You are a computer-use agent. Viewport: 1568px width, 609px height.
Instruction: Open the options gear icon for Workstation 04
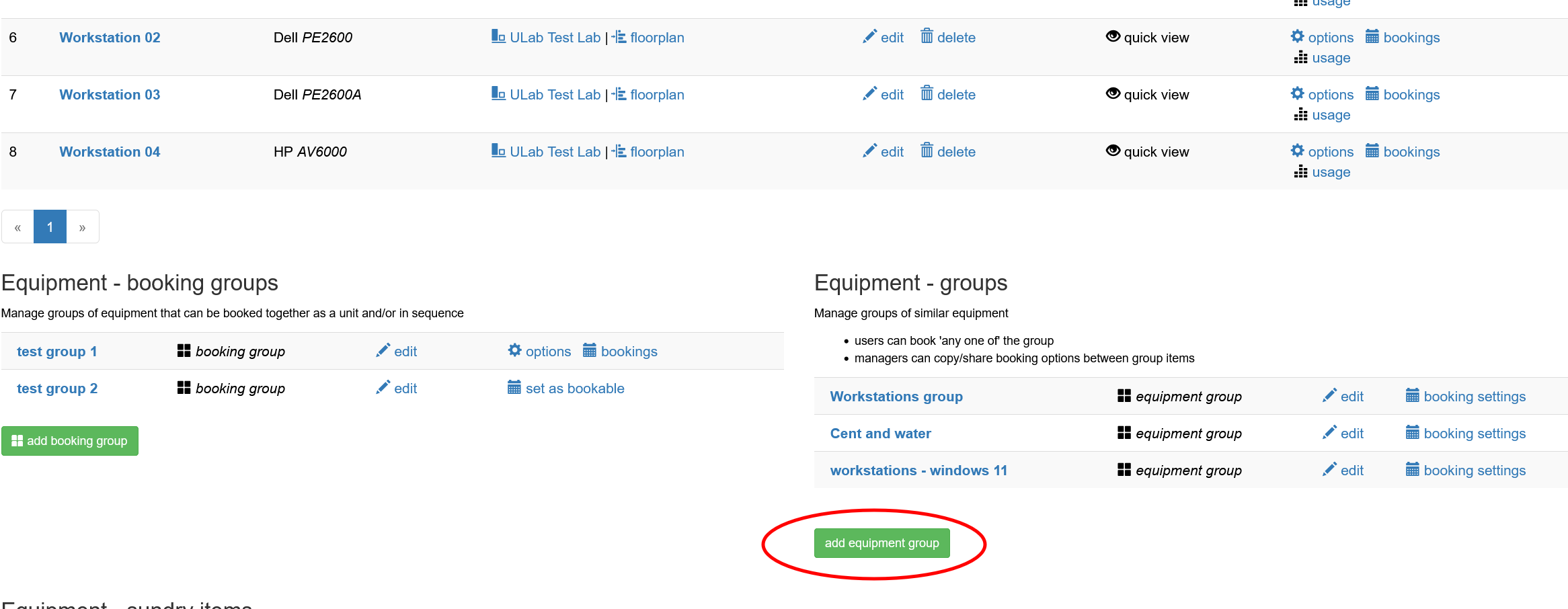tap(1298, 151)
